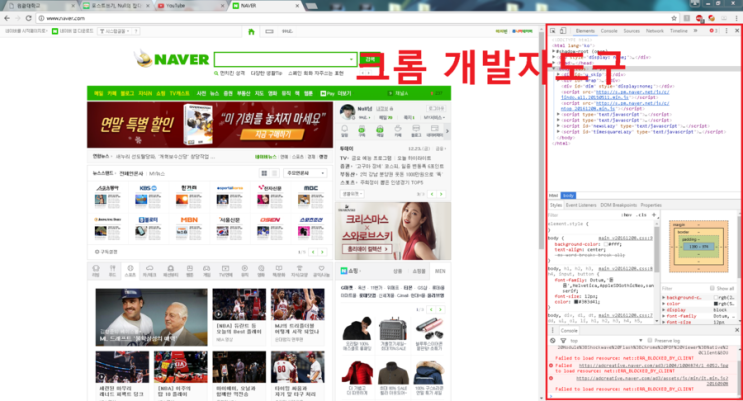Show more DevTools tabs with the » chevron
The height and width of the screenshot is (401, 743).
[x=695, y=31]
